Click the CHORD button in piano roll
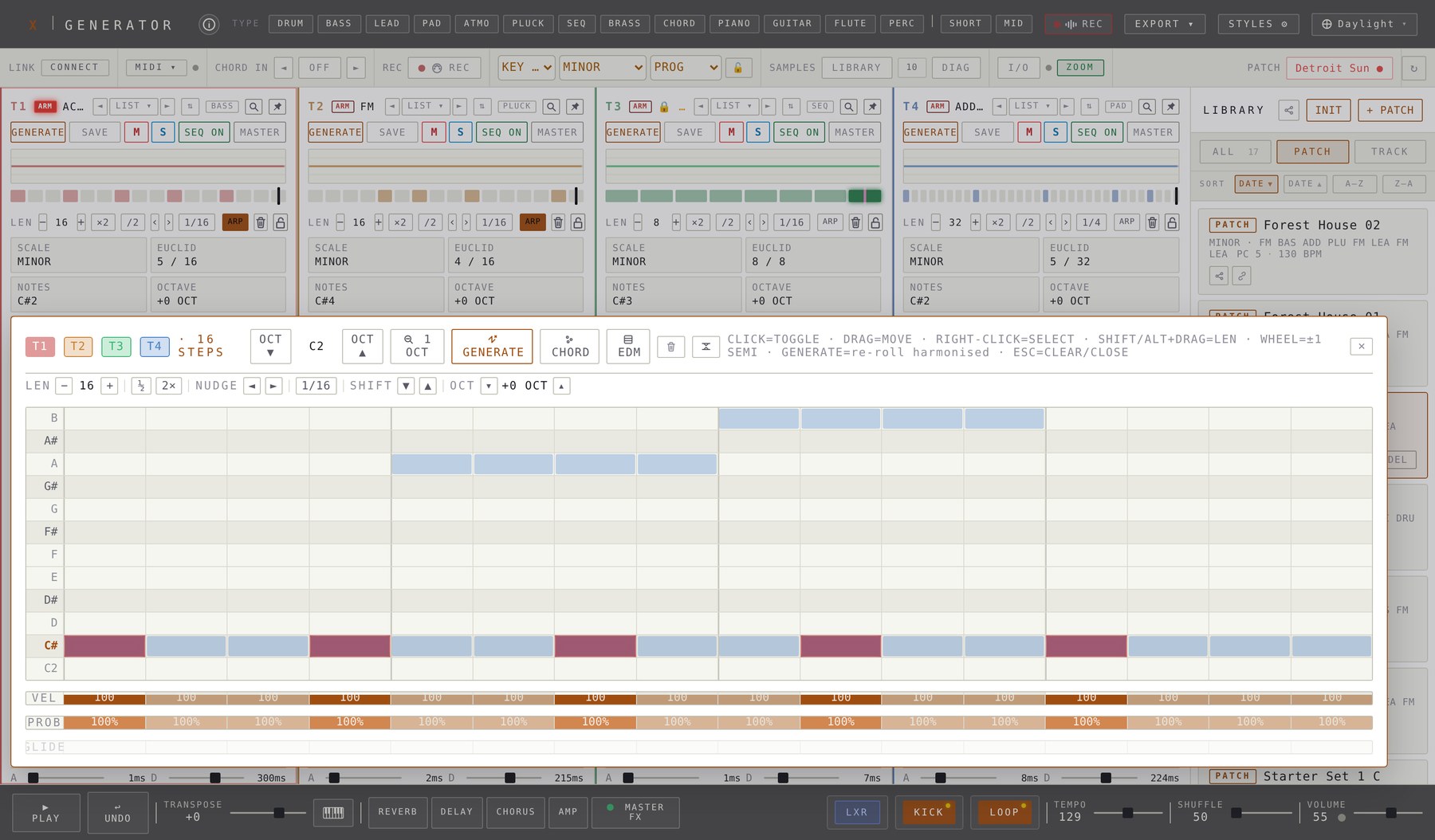This screenshot has height=840, width=1435. pos(570,347)
